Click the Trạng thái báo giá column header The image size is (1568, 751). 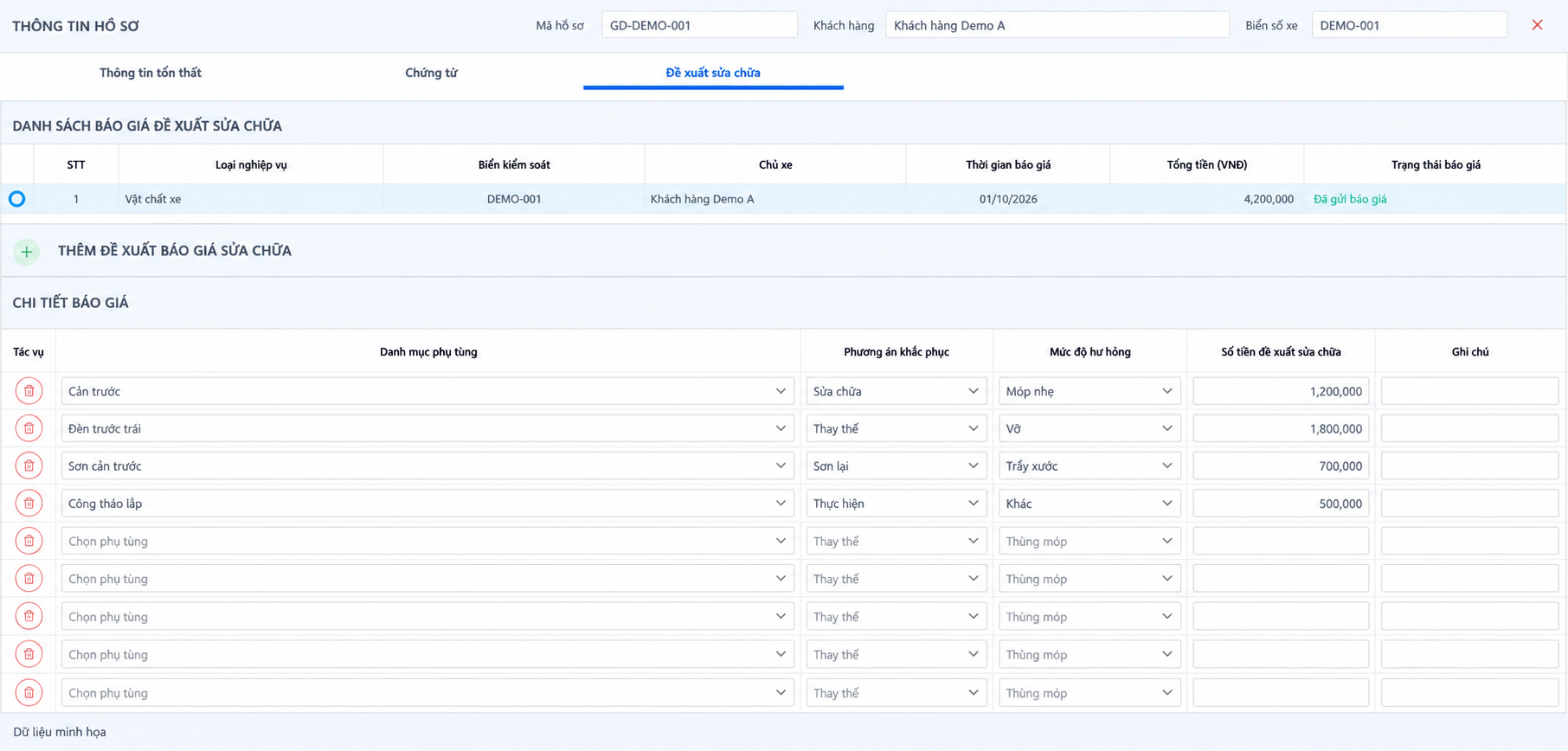click(x=1436, y=164)
